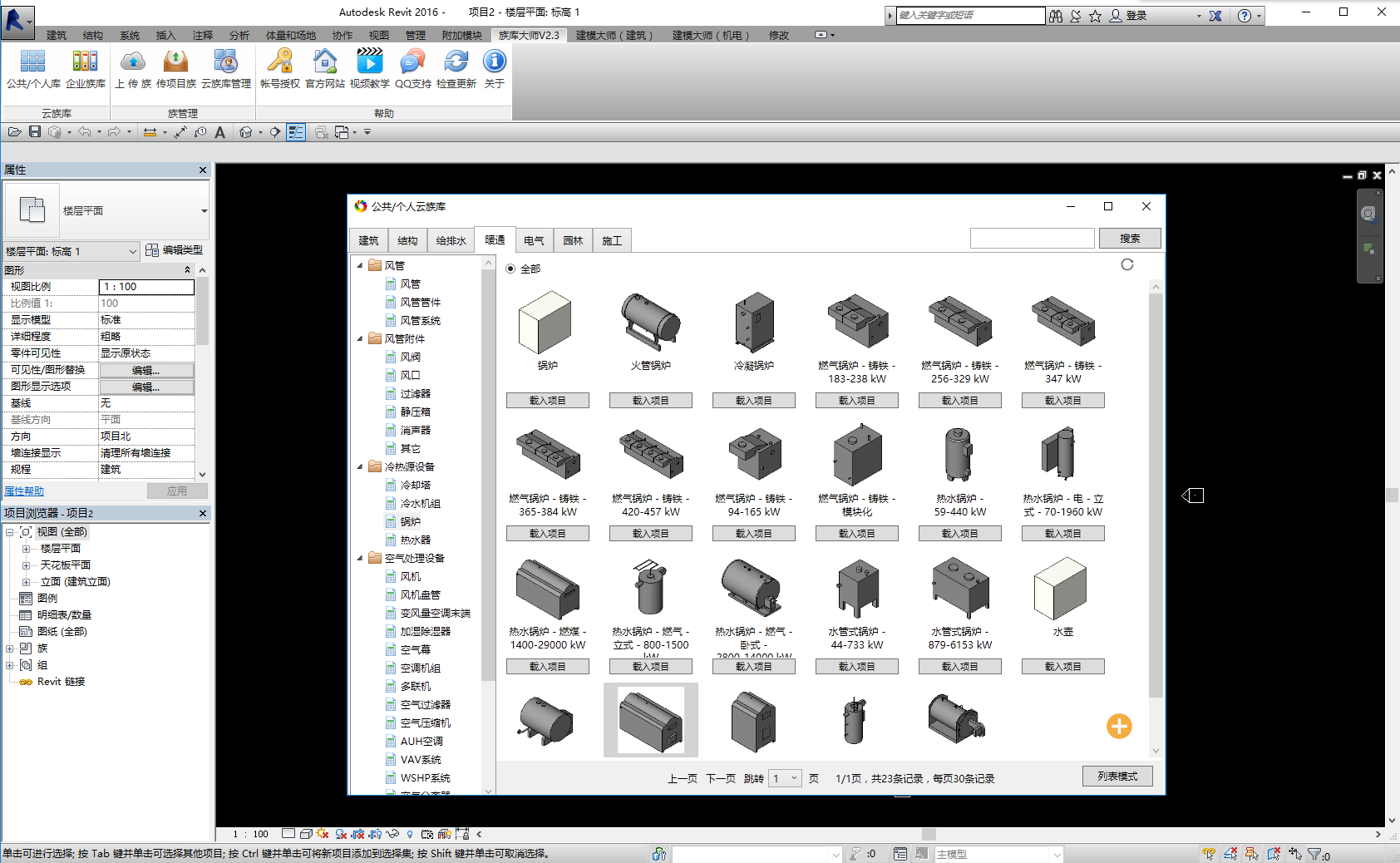The height and width of the screenshot is (863, 1400).
Task: Switch to 电气 tab in library dialog
Action: tap(534, 240)
